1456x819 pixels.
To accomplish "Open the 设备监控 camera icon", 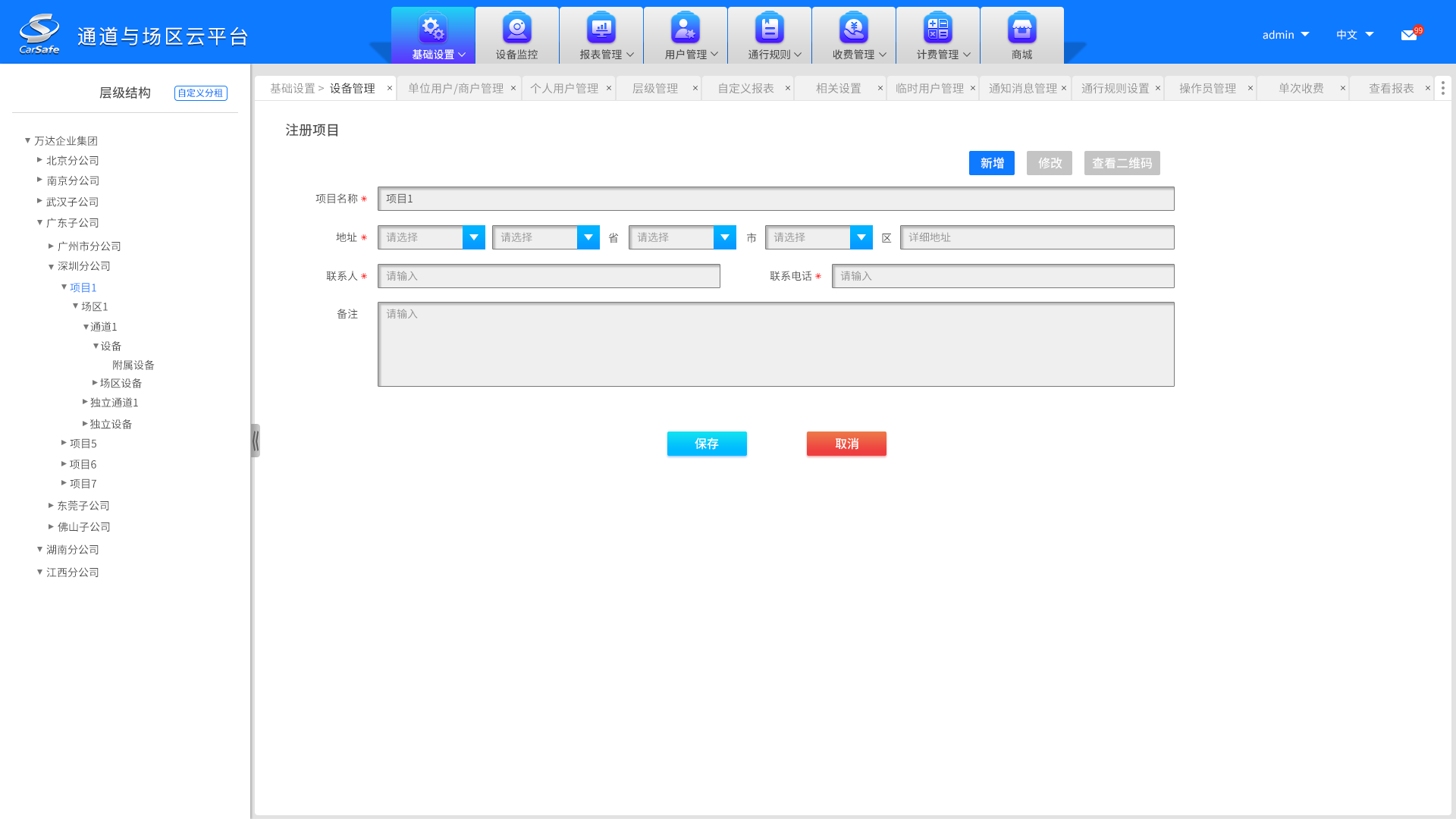I will [517, 28].
